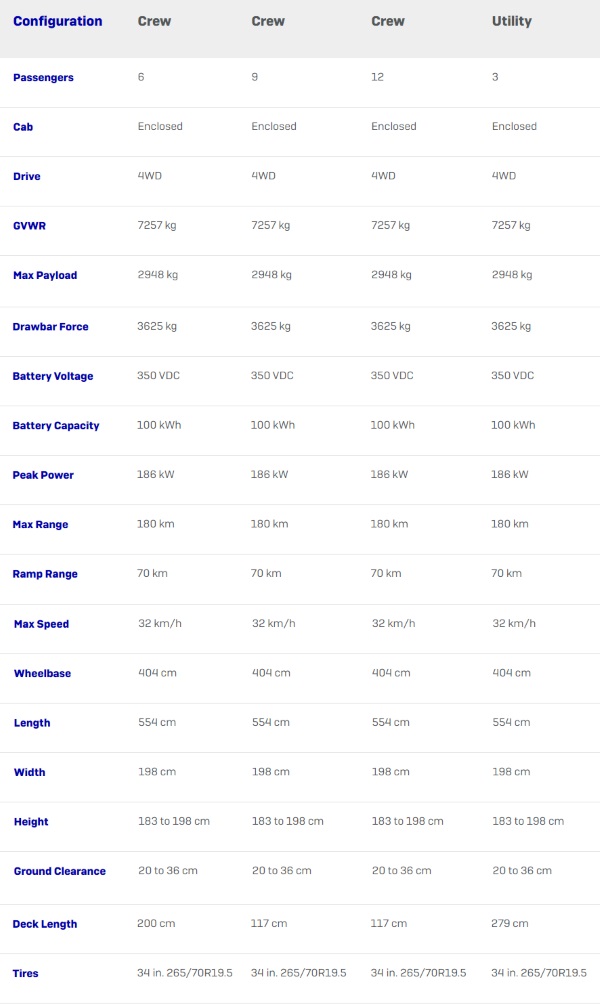Click the Deck Length 279 cm value

coord(509,924)
